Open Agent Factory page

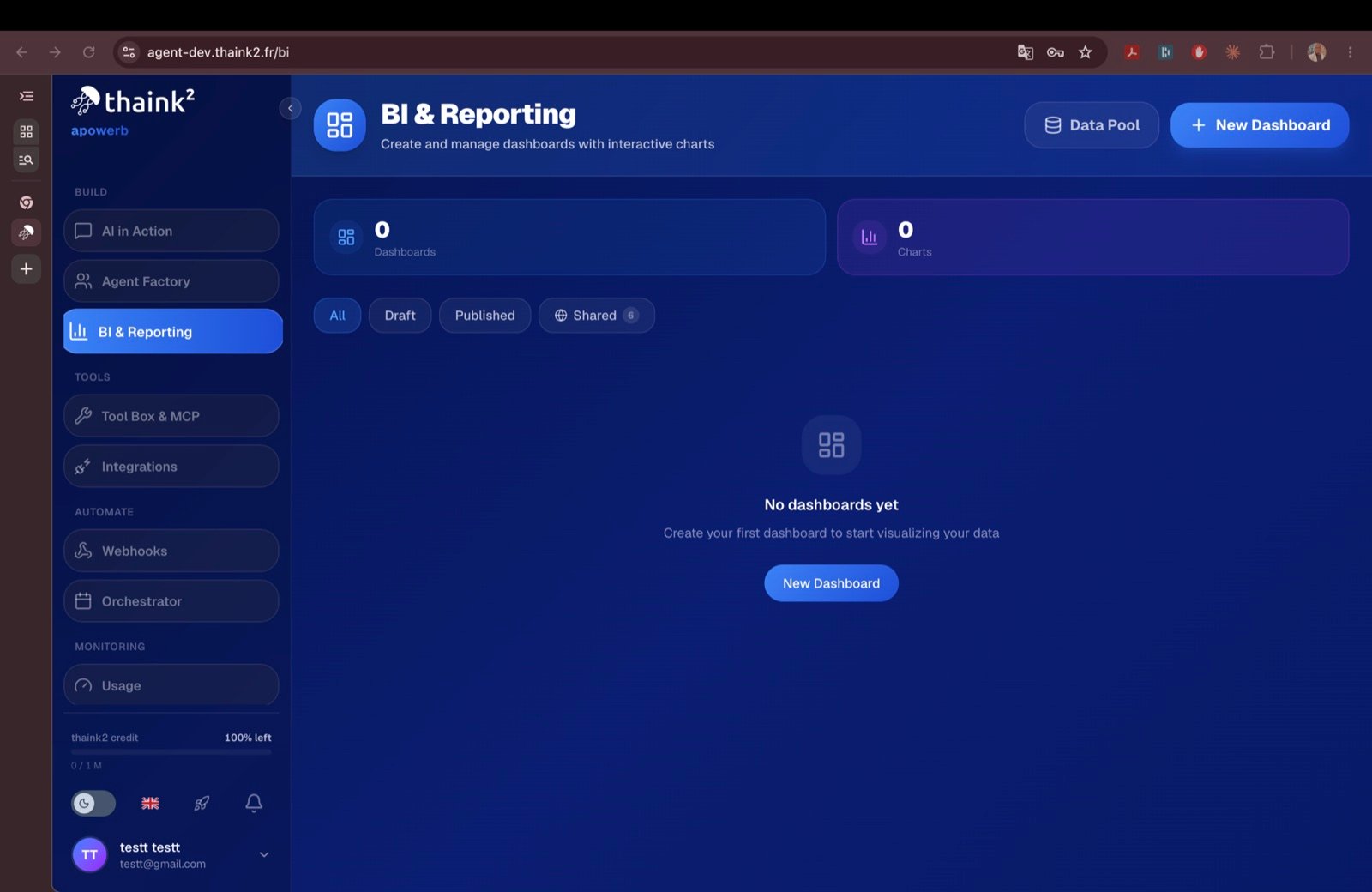[171, 281]
